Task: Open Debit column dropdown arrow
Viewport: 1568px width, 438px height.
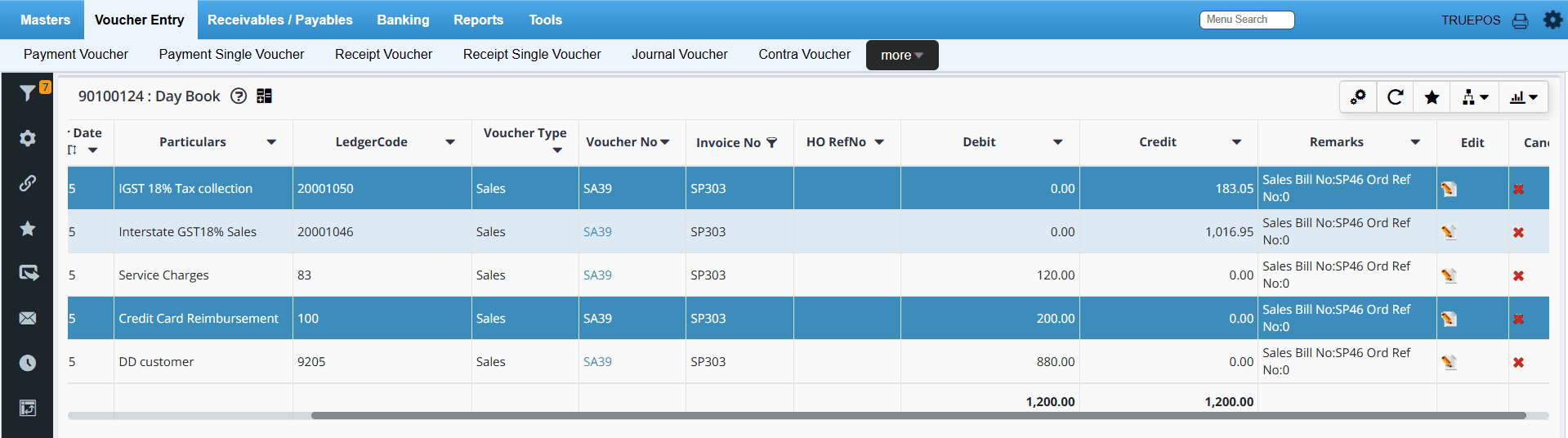Action: pos(1058,142)
